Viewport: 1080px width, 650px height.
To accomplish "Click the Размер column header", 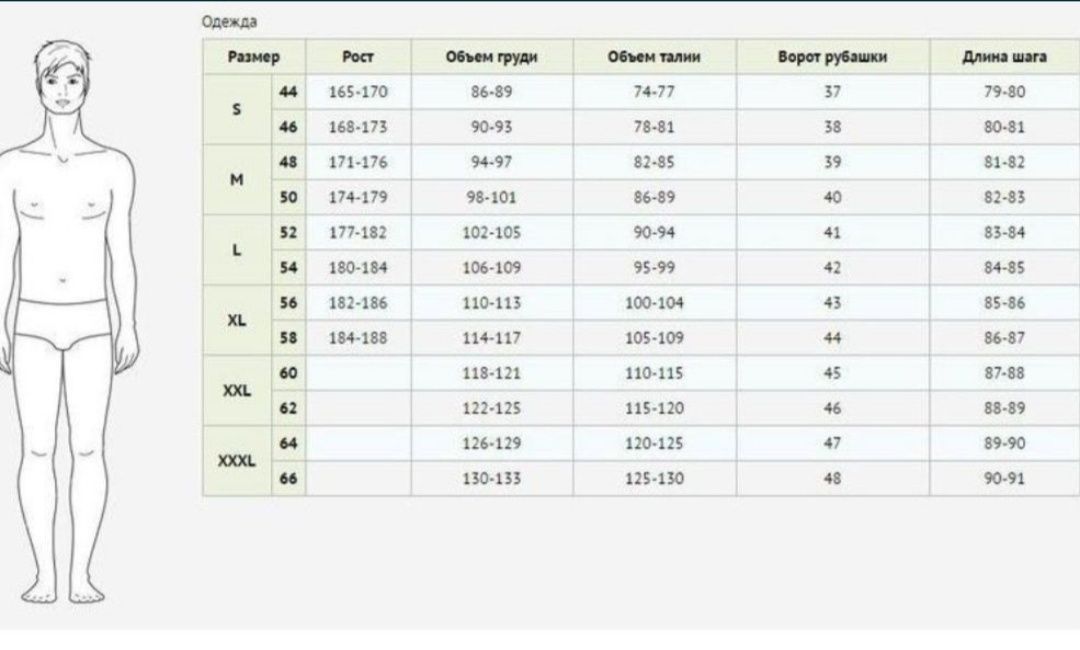I will point(253,57).
